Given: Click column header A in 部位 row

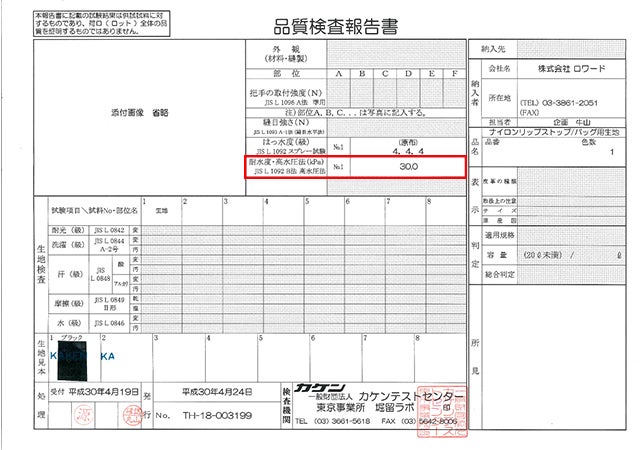Looking at the screenshot, I should [338, 74].
